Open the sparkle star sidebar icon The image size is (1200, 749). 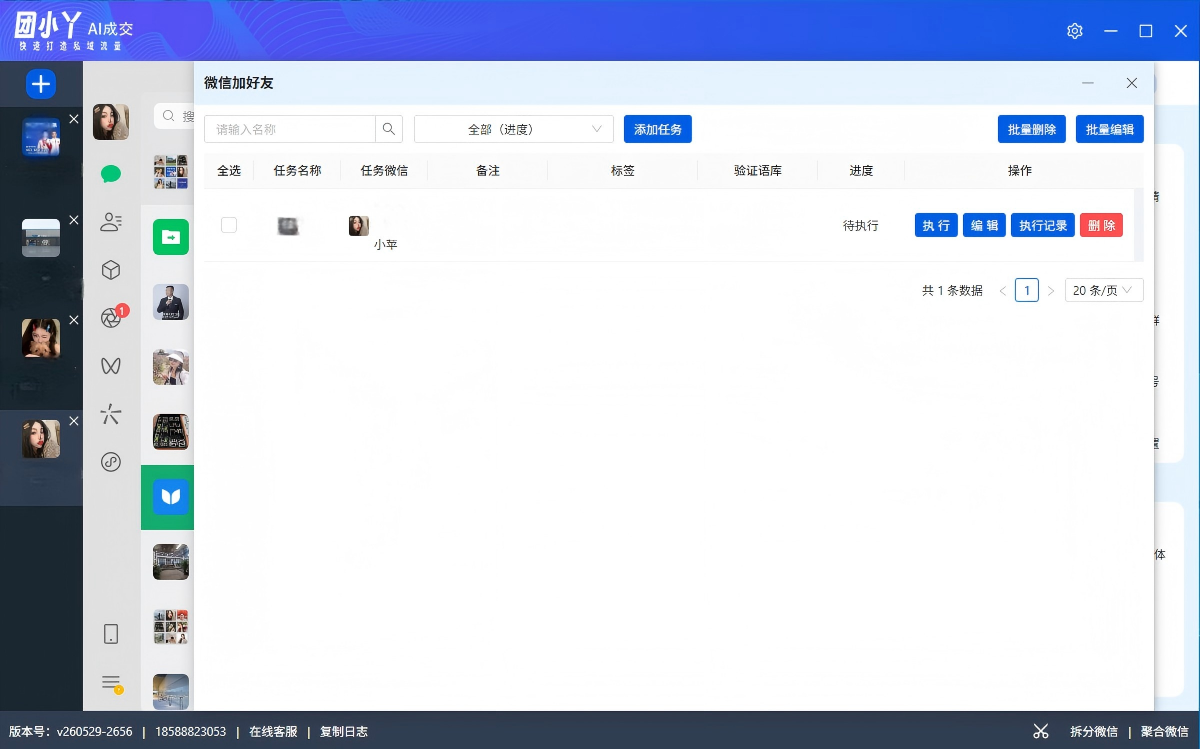[111, 414]
